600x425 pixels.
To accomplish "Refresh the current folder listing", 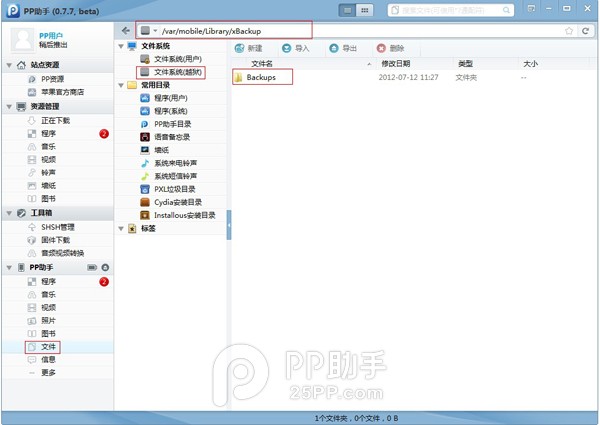I will click(x=585, y=31).
